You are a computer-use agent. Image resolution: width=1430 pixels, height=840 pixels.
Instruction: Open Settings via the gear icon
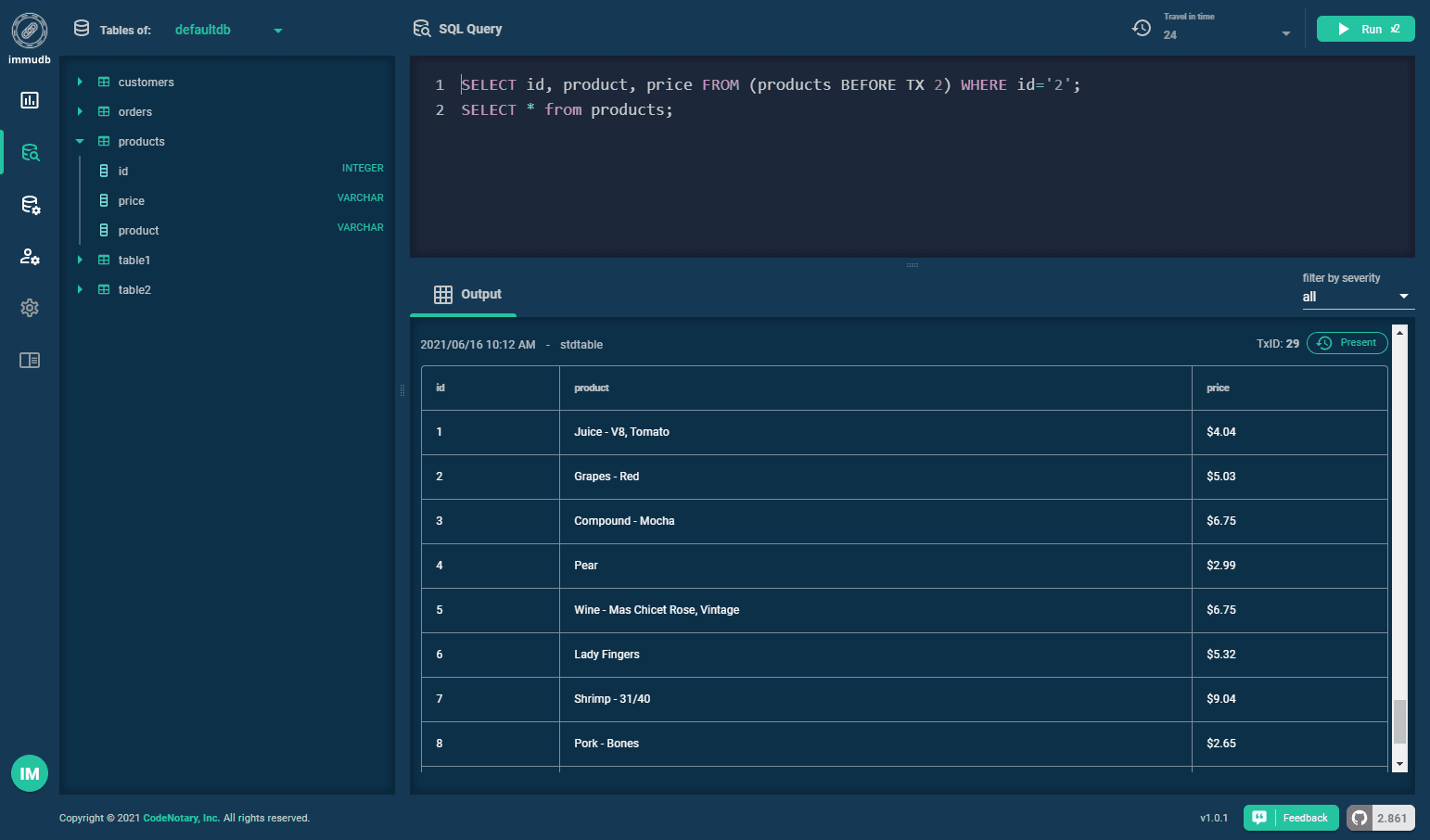point(29,307)
